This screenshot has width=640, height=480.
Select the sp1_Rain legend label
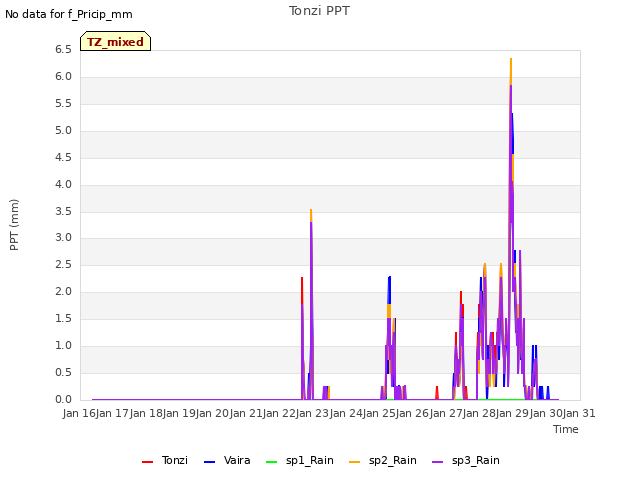[310, 460]
